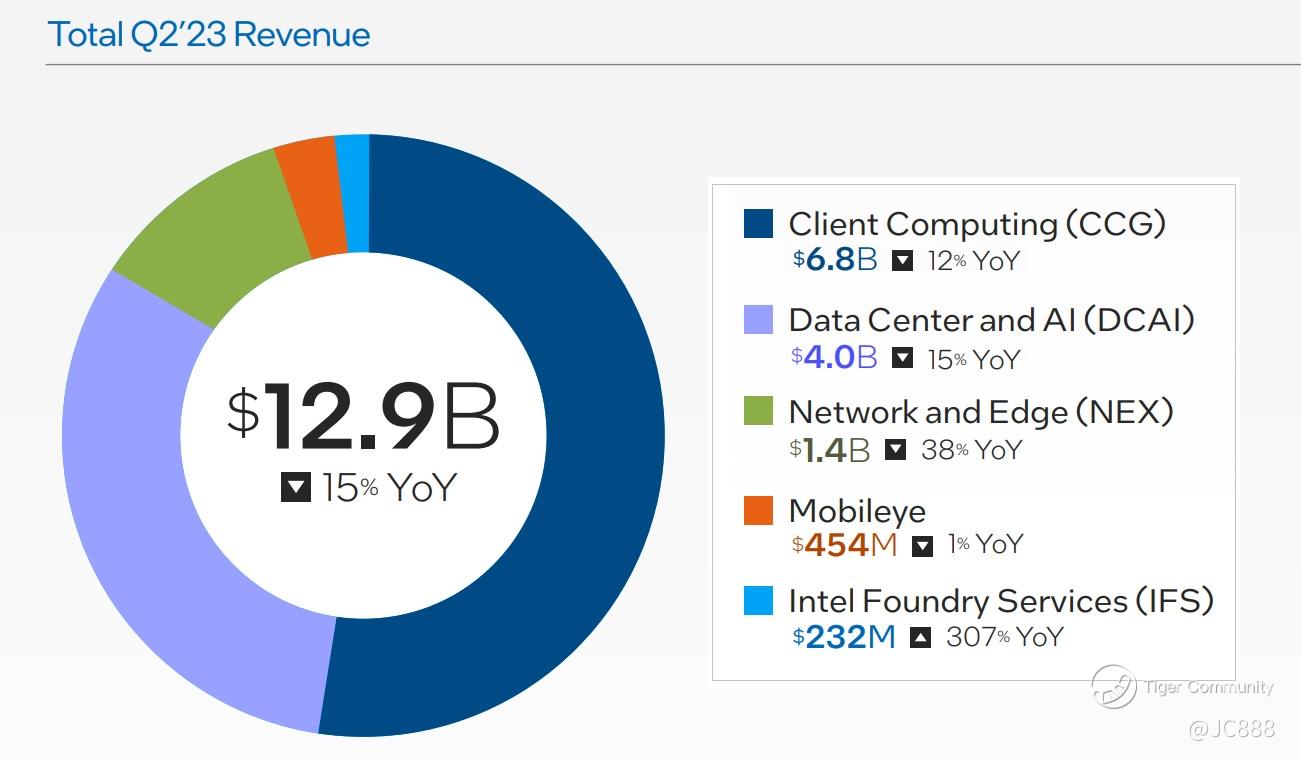Click the up arrow beside 307% YoY
1301x759 pixels.
[x=920, y=637]
